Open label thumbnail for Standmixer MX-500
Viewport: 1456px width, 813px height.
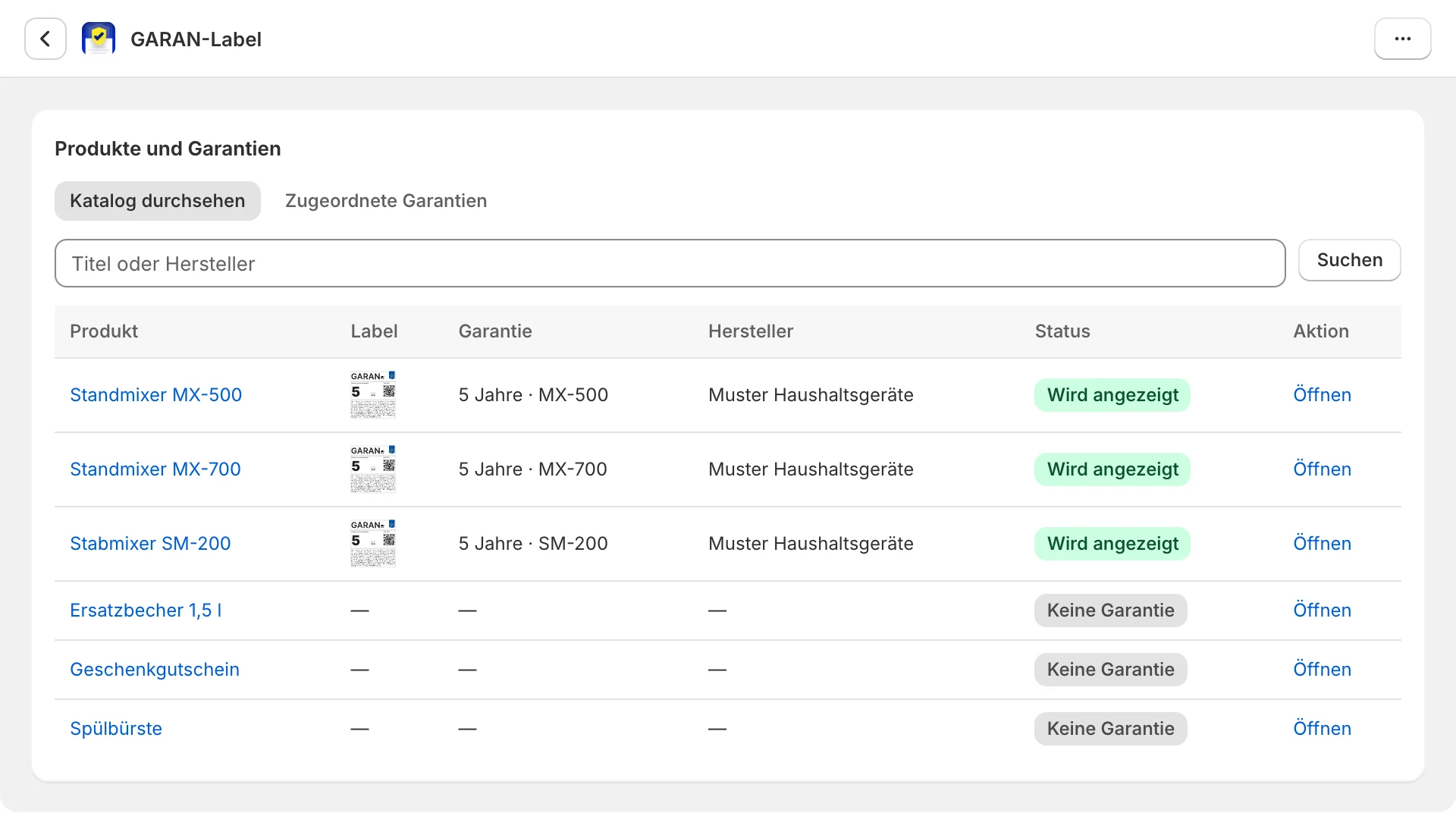pyautogui.click(x=373, y=394)
